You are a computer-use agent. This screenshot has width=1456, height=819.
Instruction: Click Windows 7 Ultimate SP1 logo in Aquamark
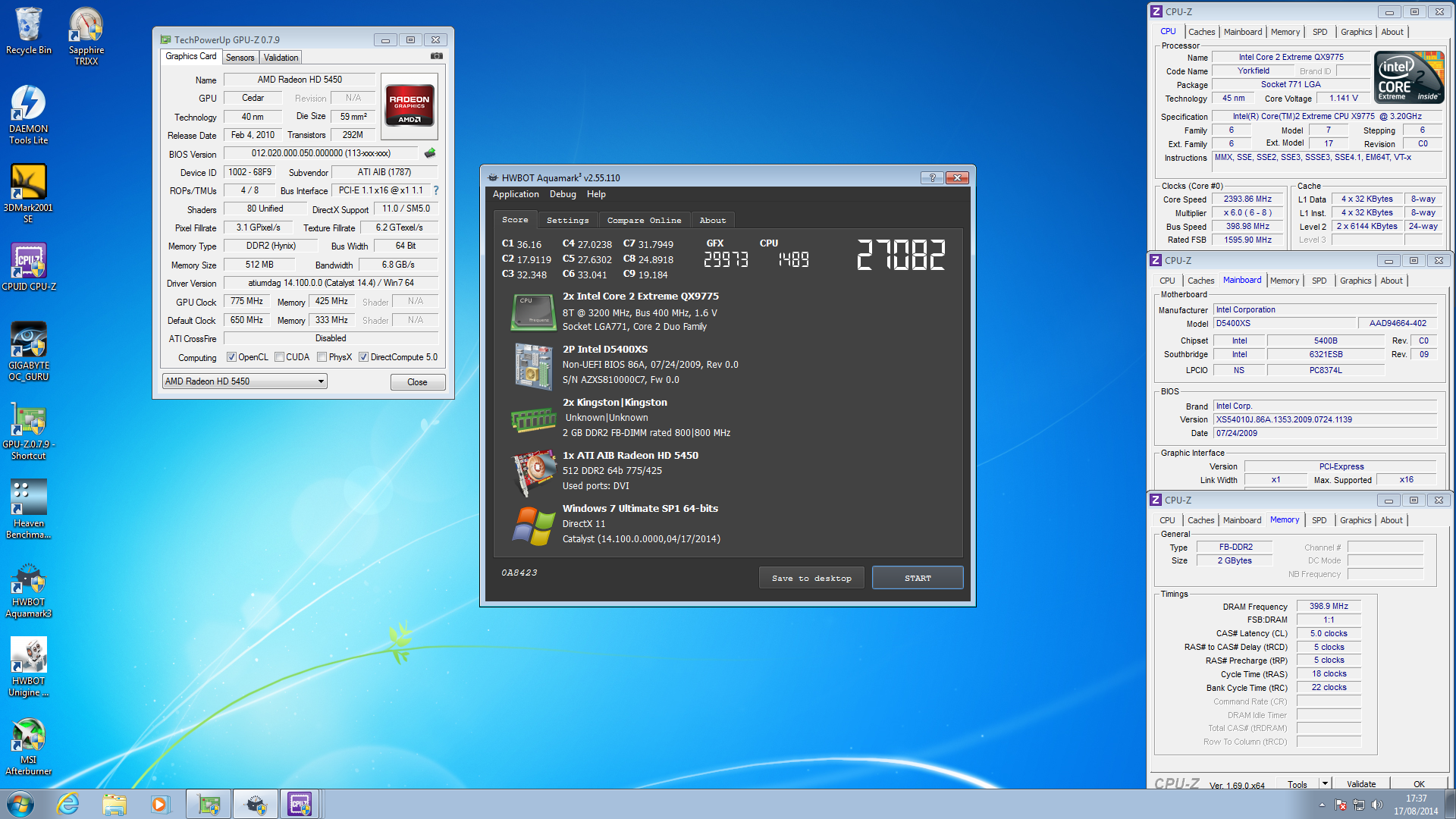coord(534,526)
